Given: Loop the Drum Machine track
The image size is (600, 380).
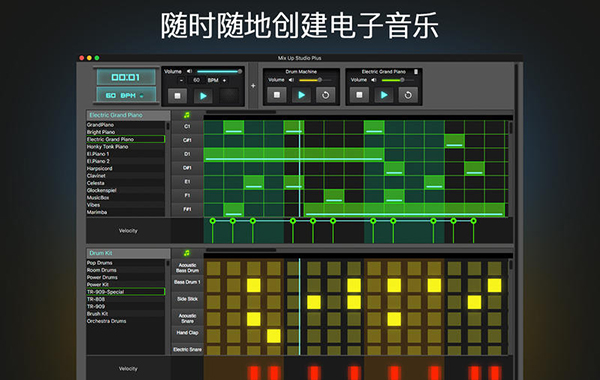Looking at the screenshot, I should pyautogui.click(x=326, y=95).
